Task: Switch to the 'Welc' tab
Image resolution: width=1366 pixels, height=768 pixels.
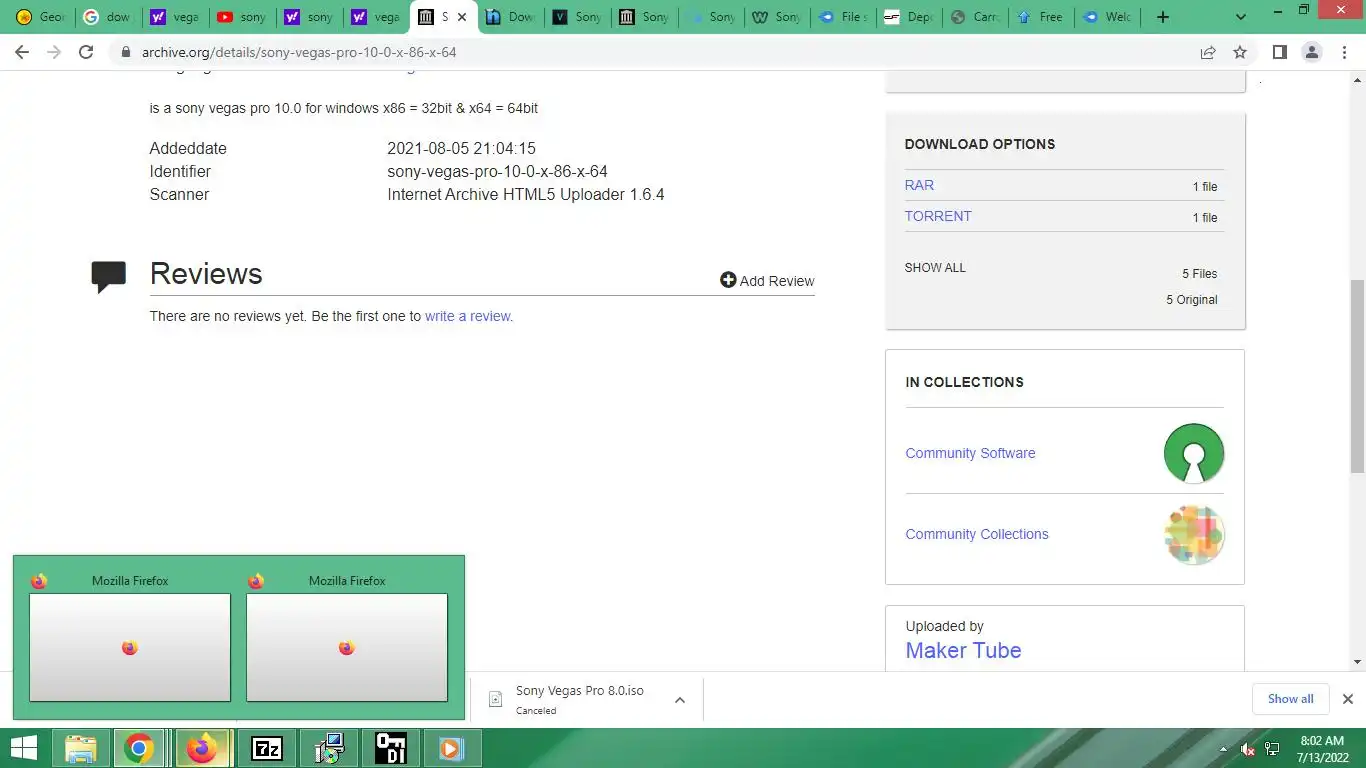Action: click(1106, 17)
